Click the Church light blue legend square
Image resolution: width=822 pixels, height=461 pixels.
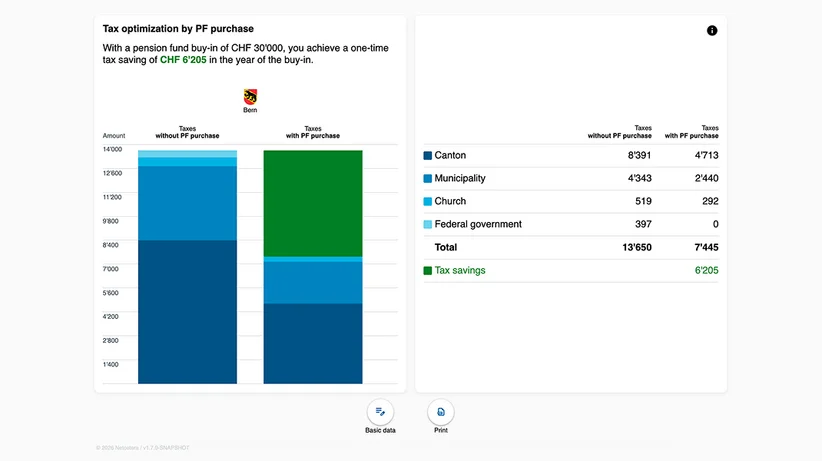427,201
